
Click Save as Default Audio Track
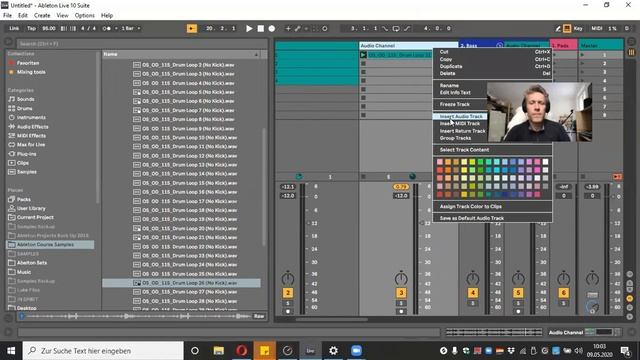coord(492,218)
